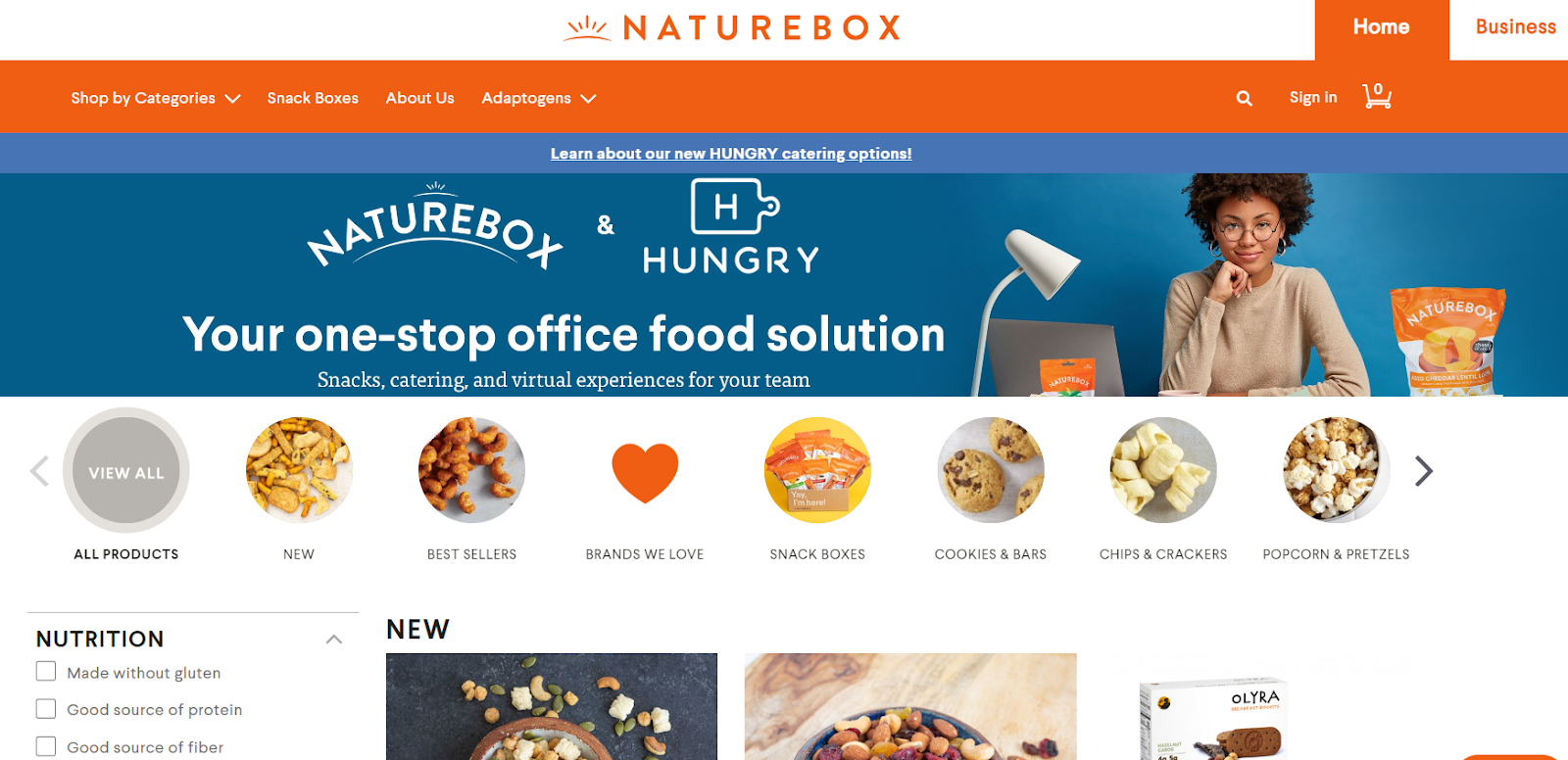This screenshot has width=1568, height=760.
Task: Pick the Chips & Crackers category icon
Action: coord(1163,470)
